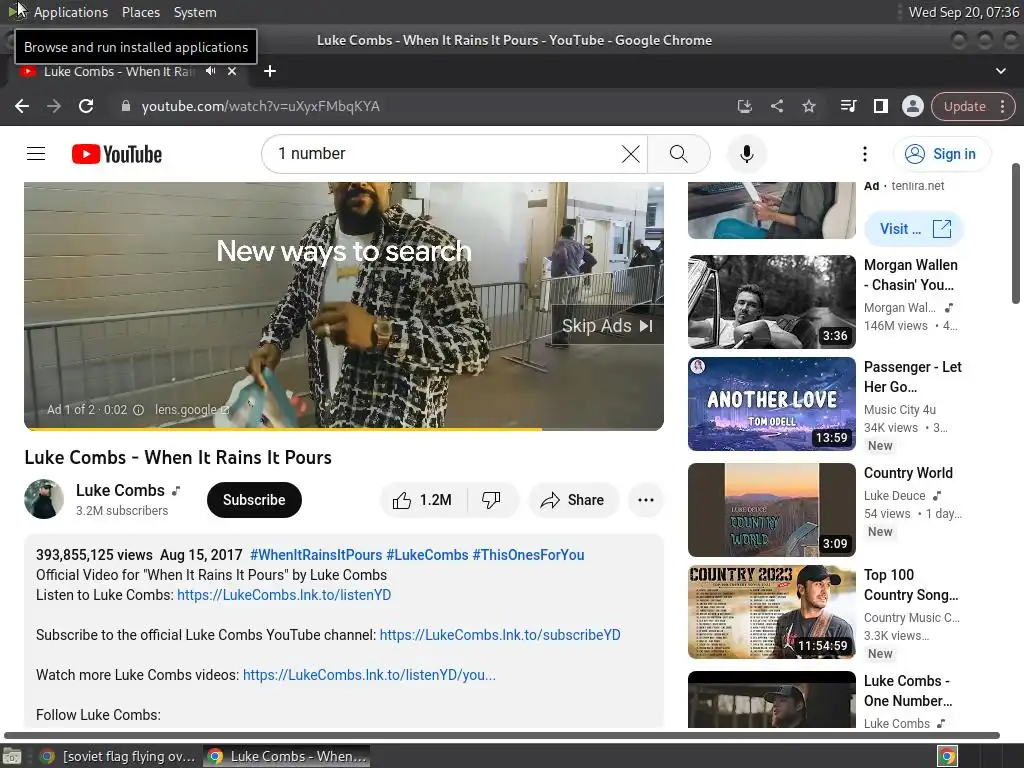Expand the tab search dropdown arrow
This screenshot has height=768, width=1024.
pos(1000,71)
